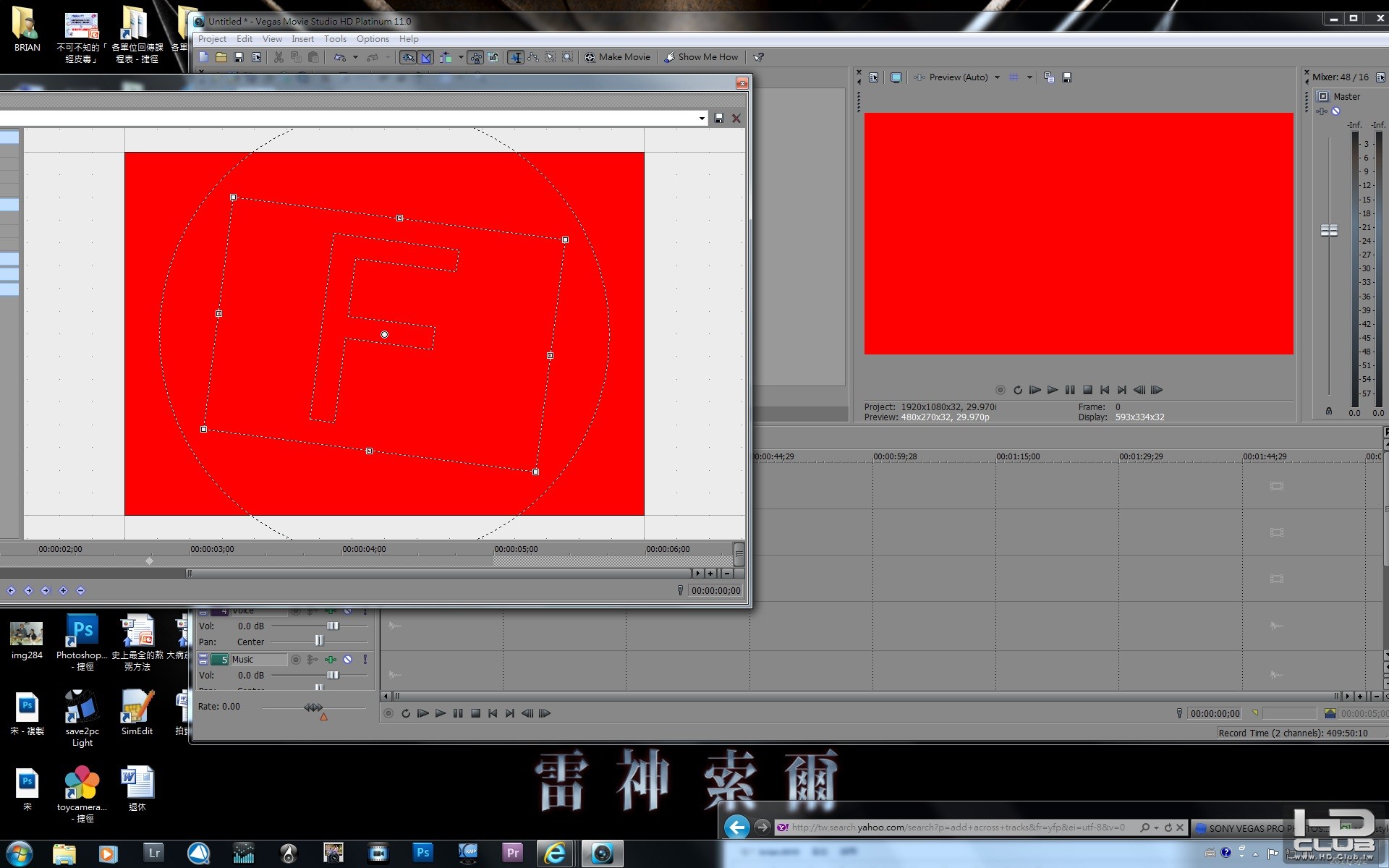The height and width of the screenshot is (868, 1389).
Task: Select the Zoom magnifier edit tool
Action: pos(568,57)
